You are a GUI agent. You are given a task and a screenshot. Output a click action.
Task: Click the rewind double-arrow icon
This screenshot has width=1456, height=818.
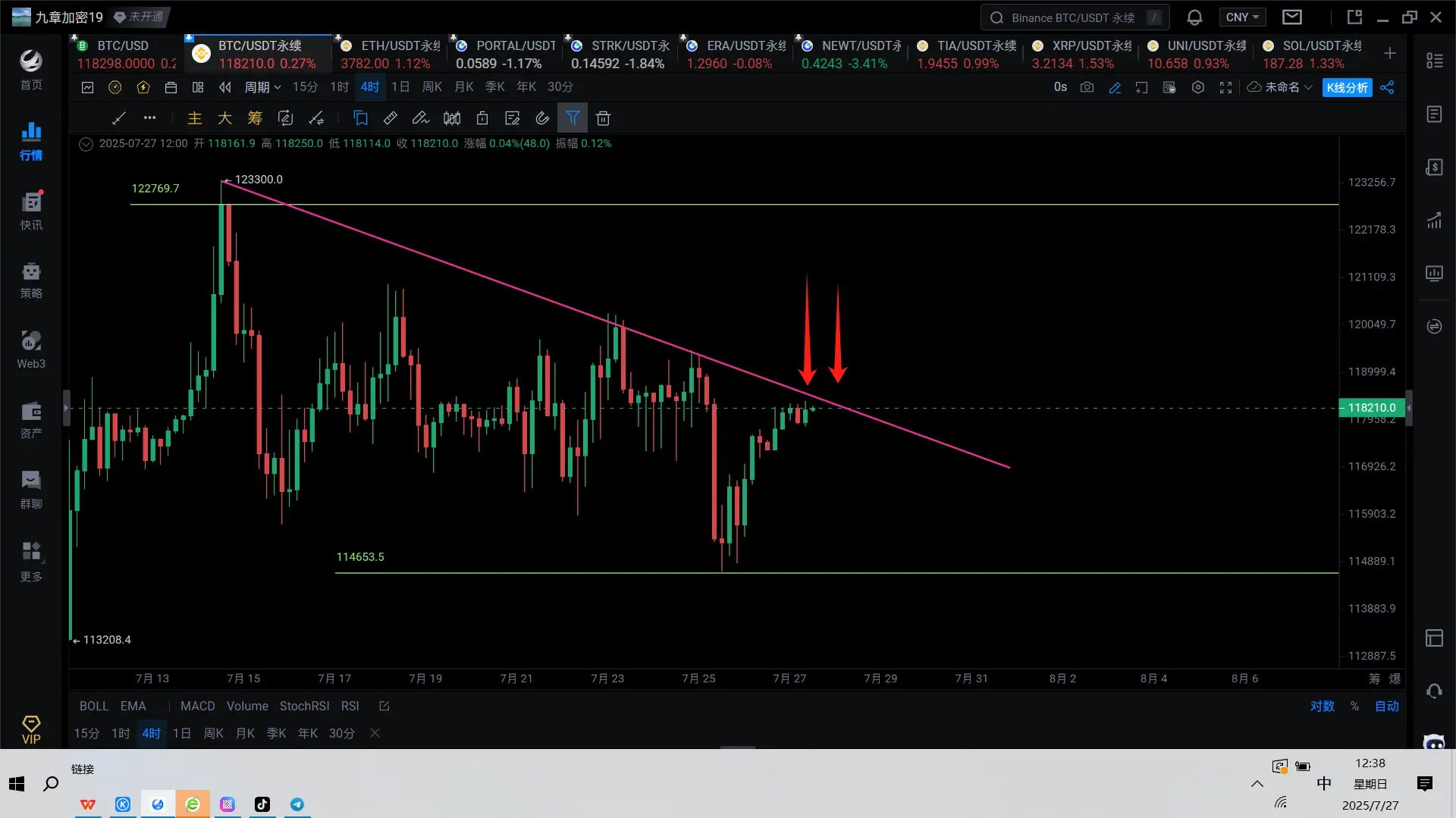click(225, 87)
